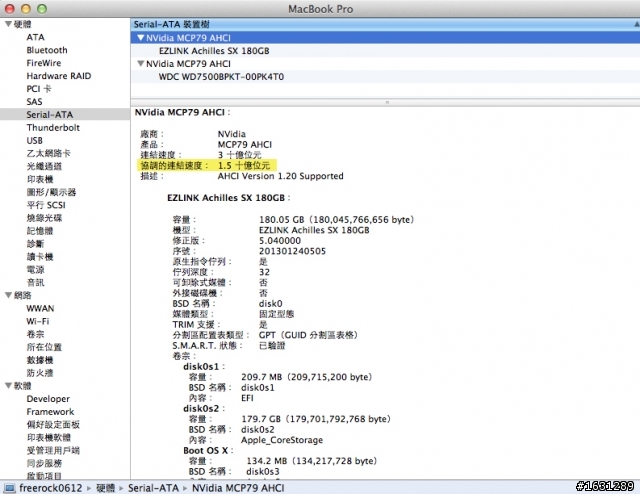Select second NVidia MCP79 AHCI controller row
This screenshot has height=494, width=640.
(x=385, y=64)
